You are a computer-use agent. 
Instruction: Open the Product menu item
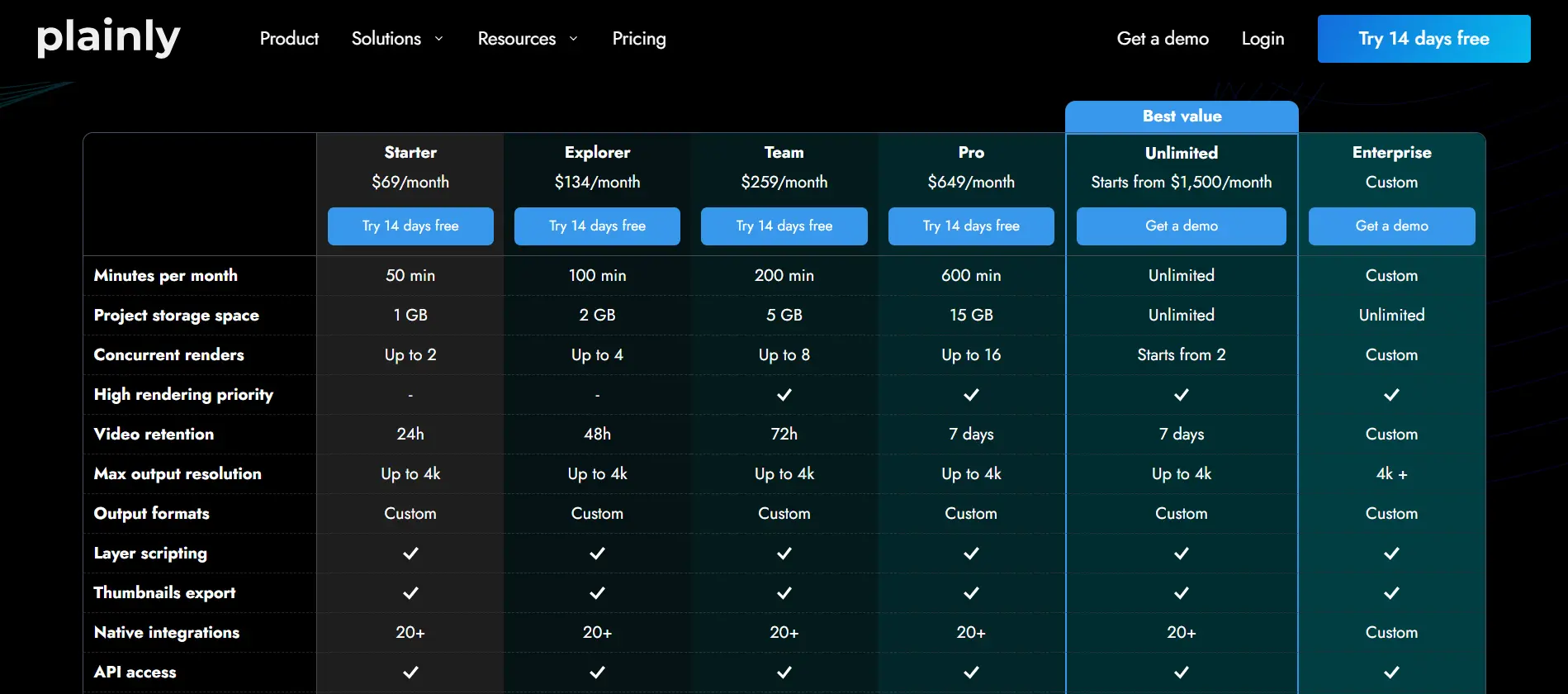tap(289, 39)
